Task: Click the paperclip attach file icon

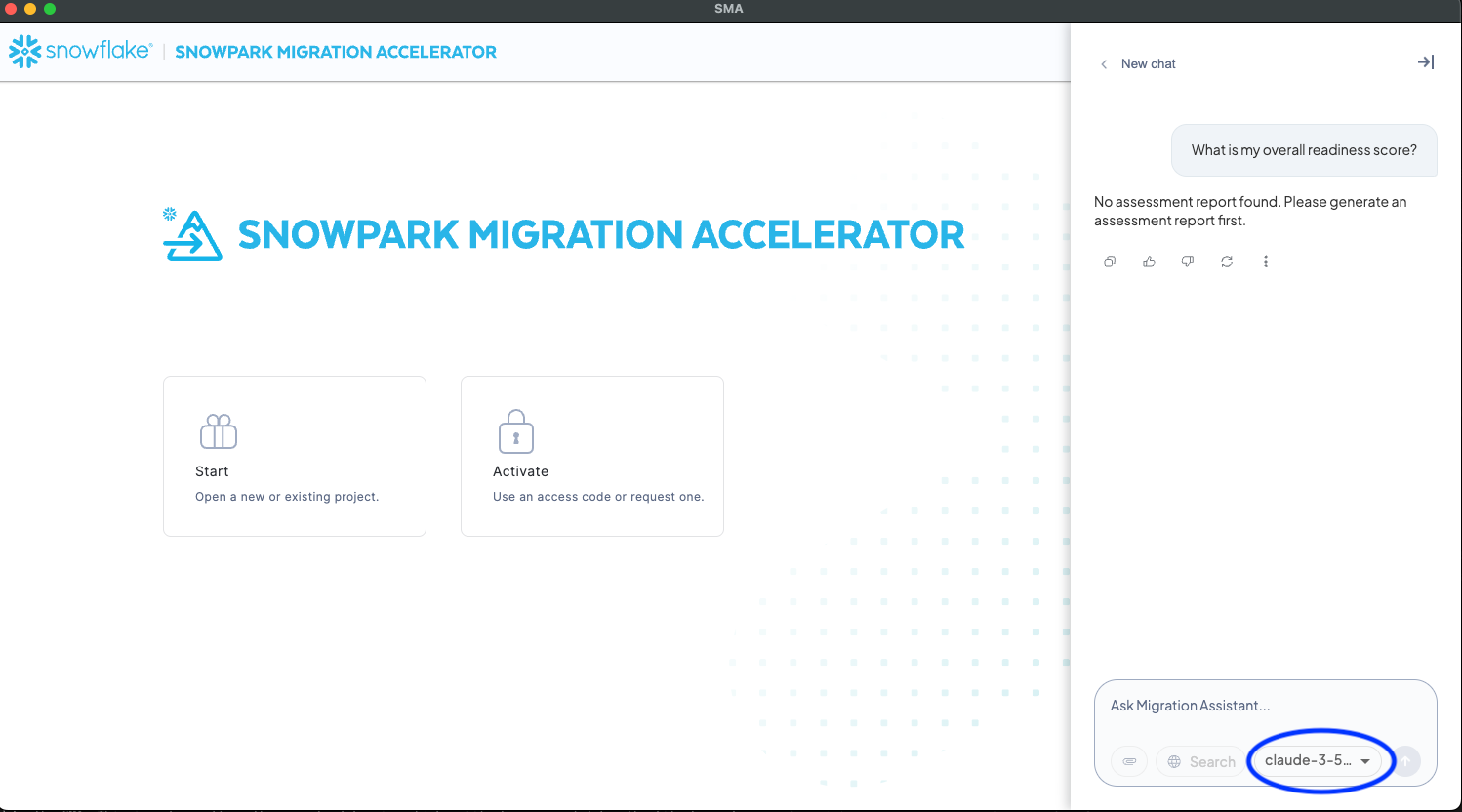Action: coord(1129,761)
